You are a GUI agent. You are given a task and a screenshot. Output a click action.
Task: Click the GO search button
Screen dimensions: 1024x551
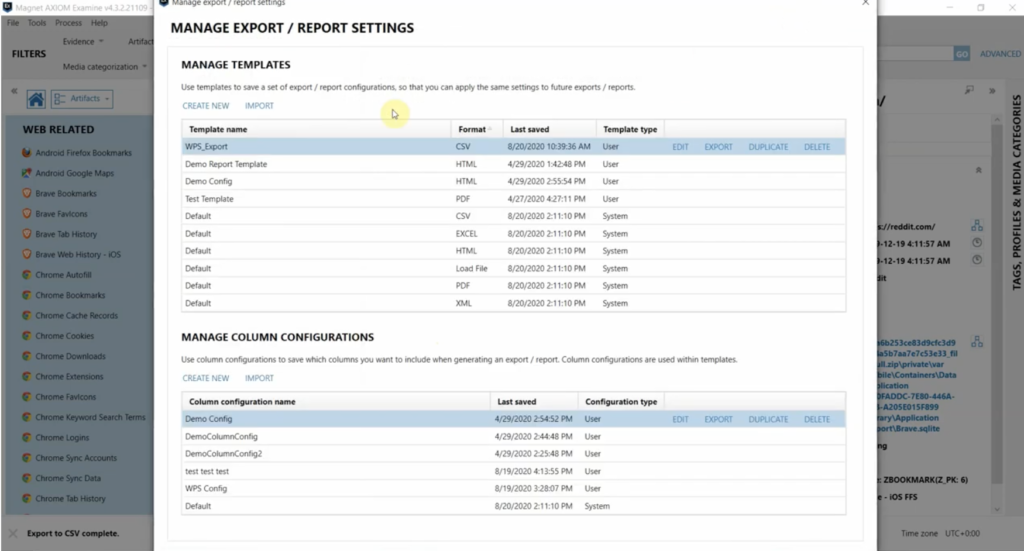pyautogui.click(x=961, y=54)
